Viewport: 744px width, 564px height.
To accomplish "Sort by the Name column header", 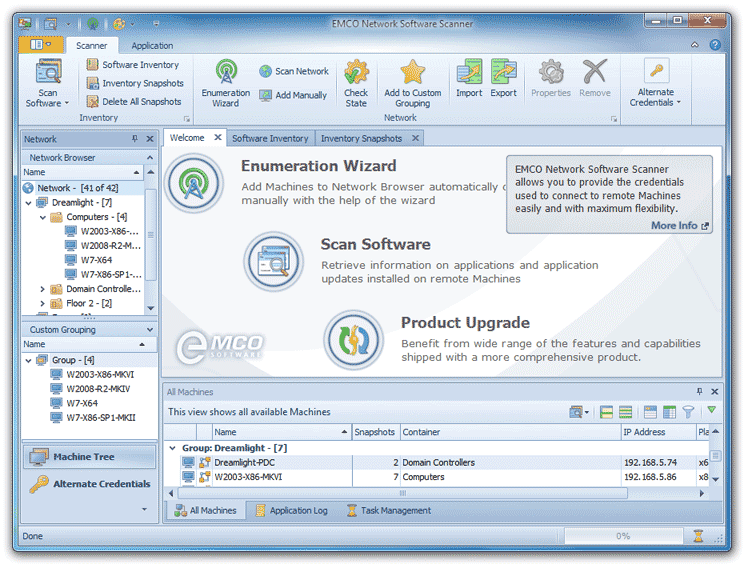I will coord(281,432).
